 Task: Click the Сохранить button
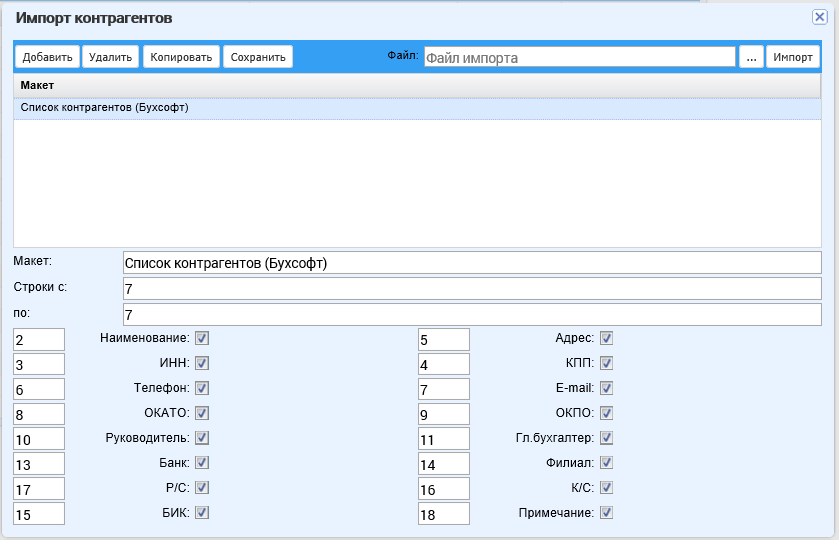click(258, 57)
